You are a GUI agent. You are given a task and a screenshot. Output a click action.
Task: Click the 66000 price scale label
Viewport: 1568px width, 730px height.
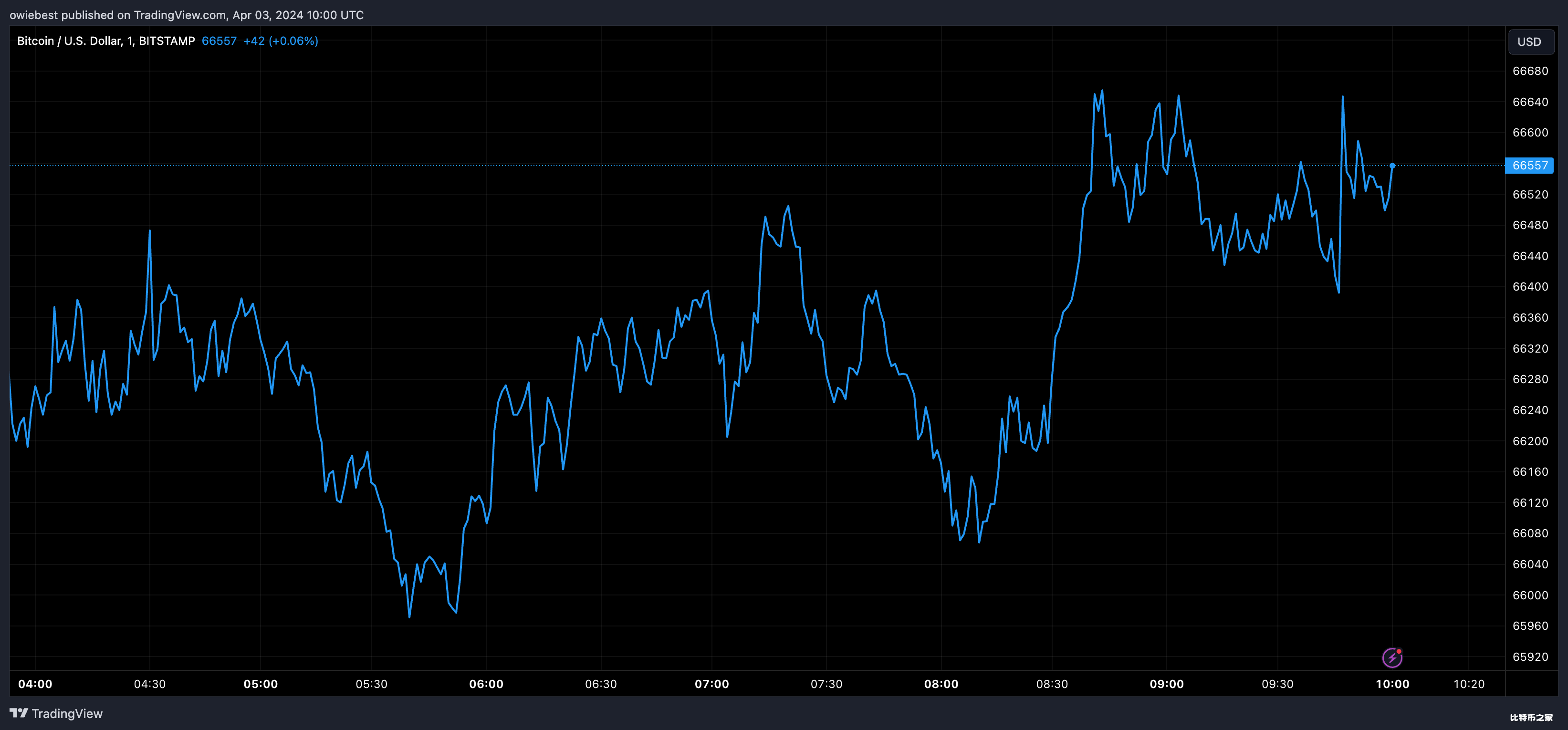pos(1530,595)
